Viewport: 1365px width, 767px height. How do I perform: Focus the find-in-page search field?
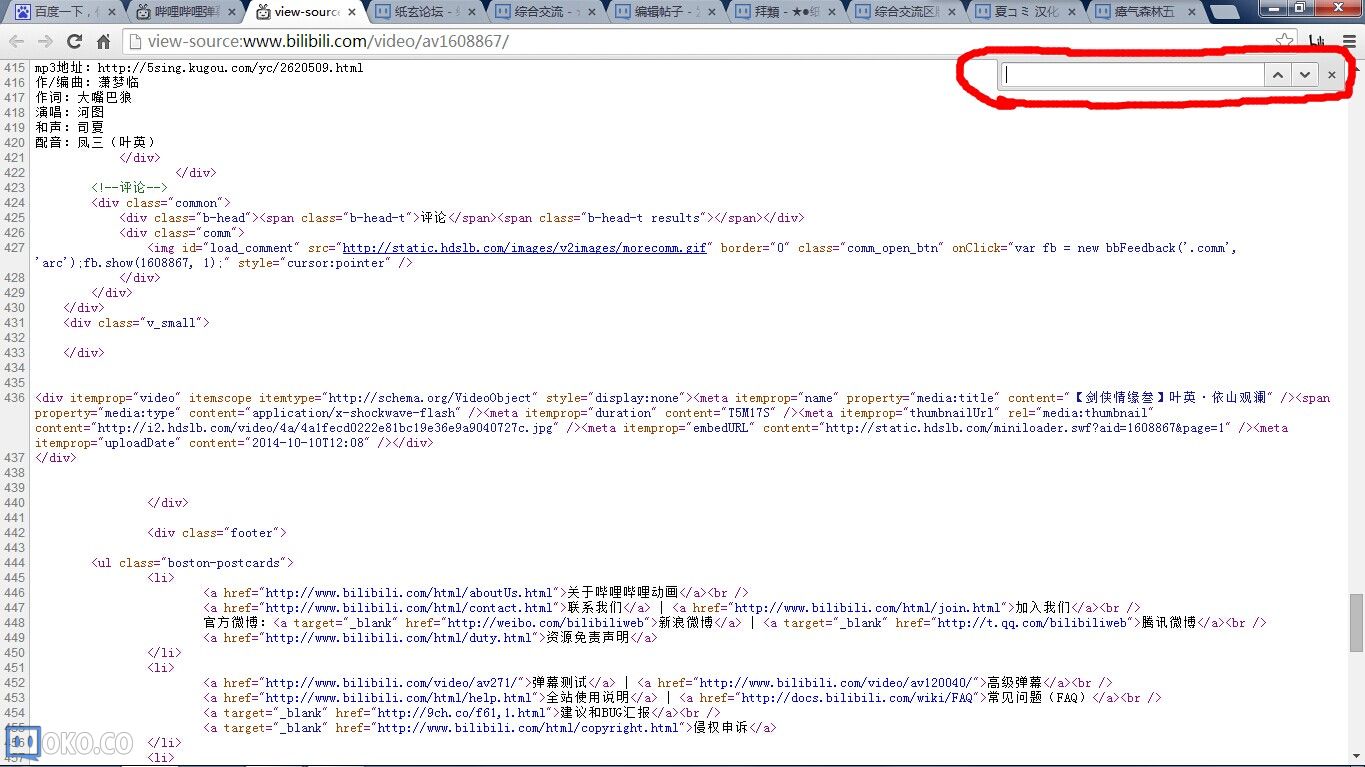coord(1133,75)
